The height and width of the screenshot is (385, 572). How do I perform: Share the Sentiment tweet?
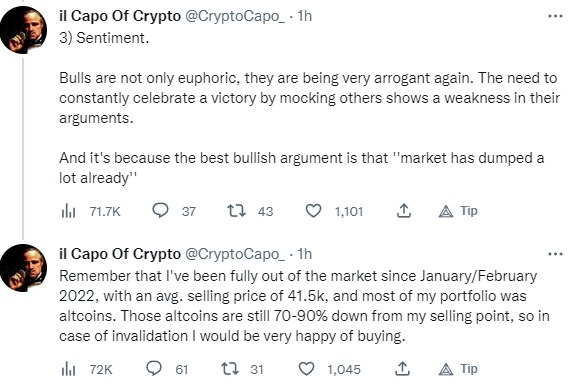(x=404, y=211)
